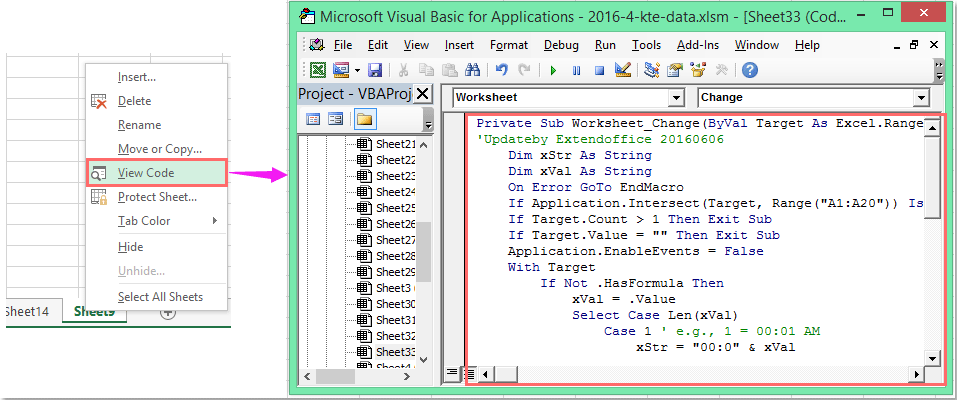Click the Undo arrow icon
Viewport: 957px width, 400px height.
[x=501, y=70]
